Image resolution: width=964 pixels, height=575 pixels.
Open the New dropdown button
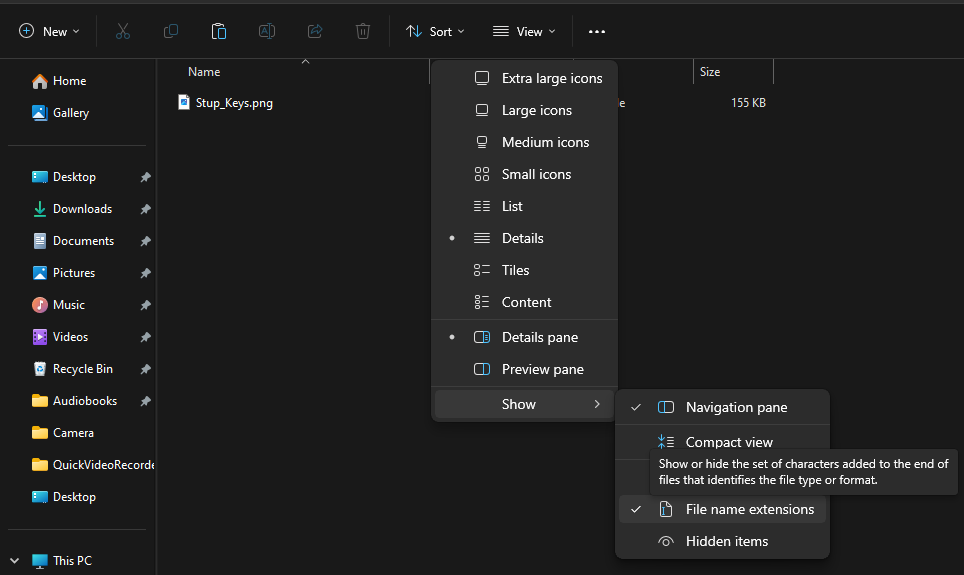point(49,31)
